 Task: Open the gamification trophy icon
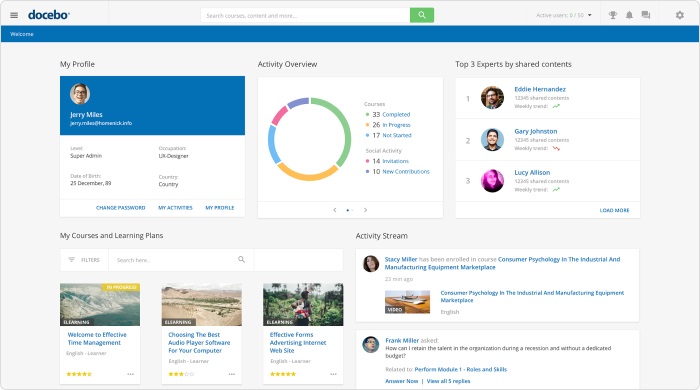tap(613, 15)
